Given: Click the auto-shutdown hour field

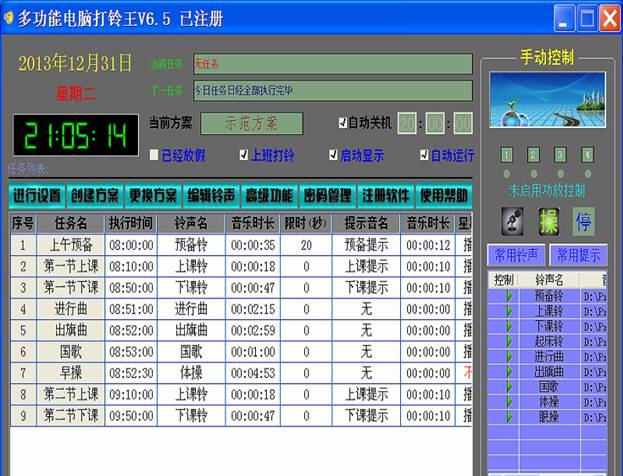Looking at the screenshot, I should pos(407,123).
